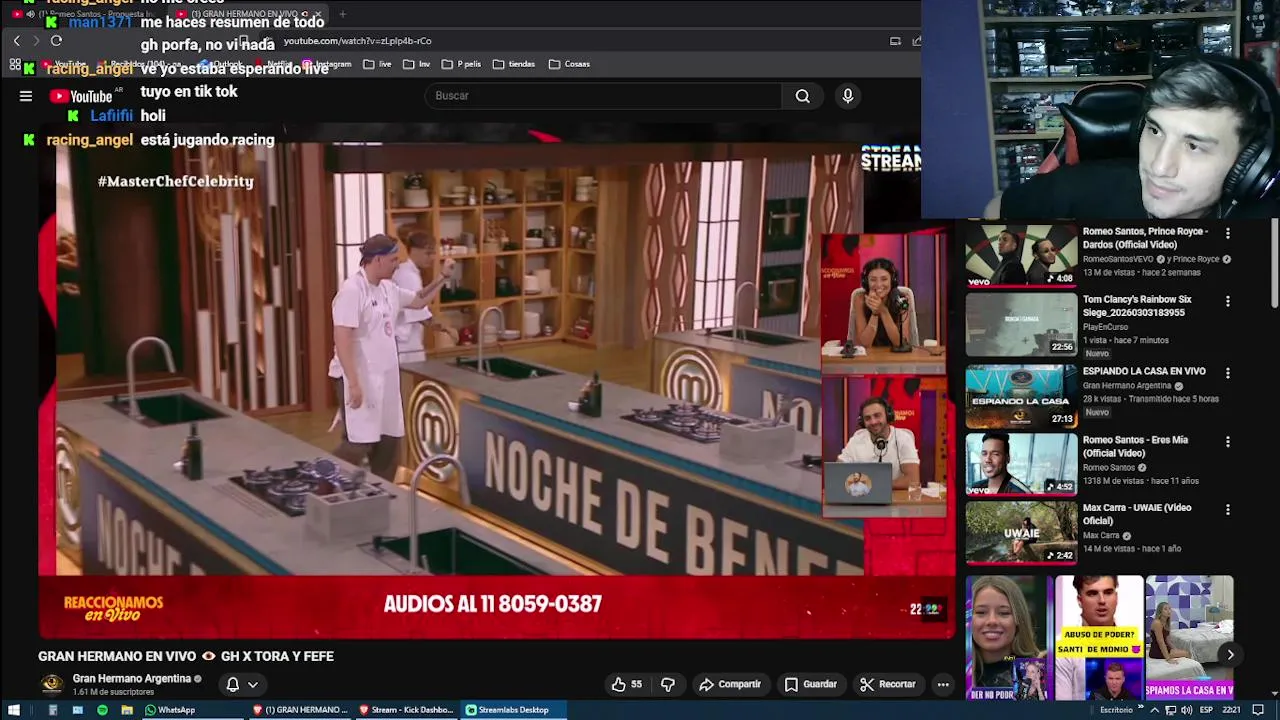Open Tom Clancy's Rainbow Six Siege video thumbnail
Image resolution: width=1280 pixels, height=720 pixels.
[1021, 324]
